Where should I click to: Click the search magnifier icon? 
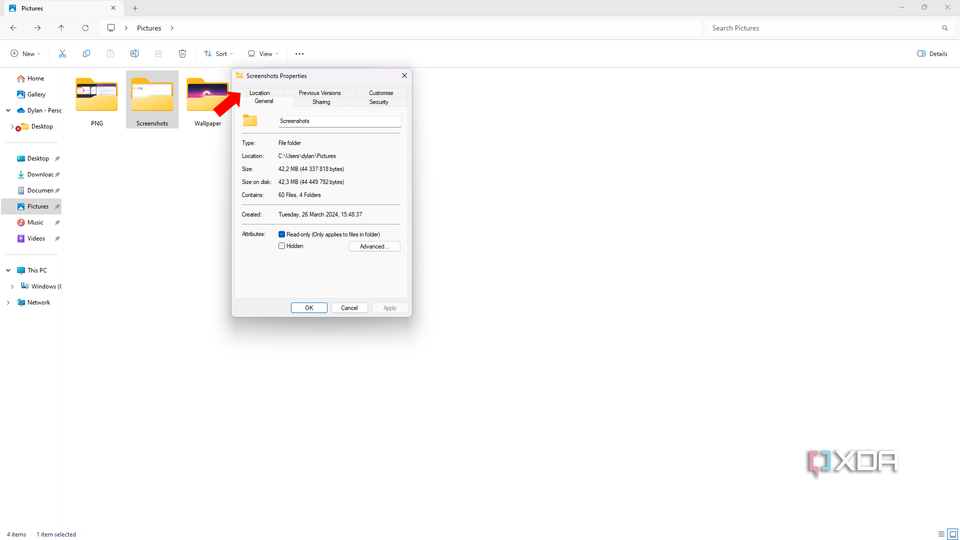click(945, 28)
